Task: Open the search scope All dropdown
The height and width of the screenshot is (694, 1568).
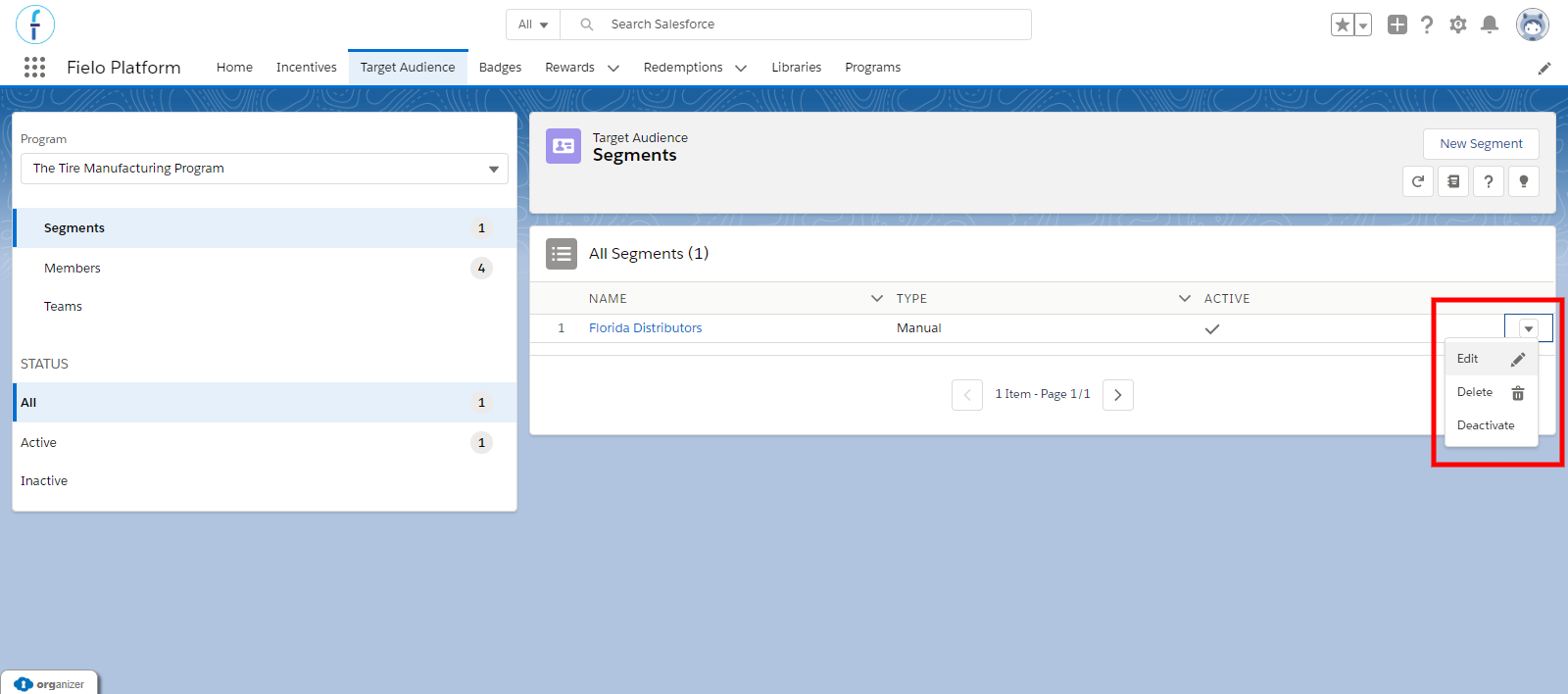Action: [x=533, y=25]
